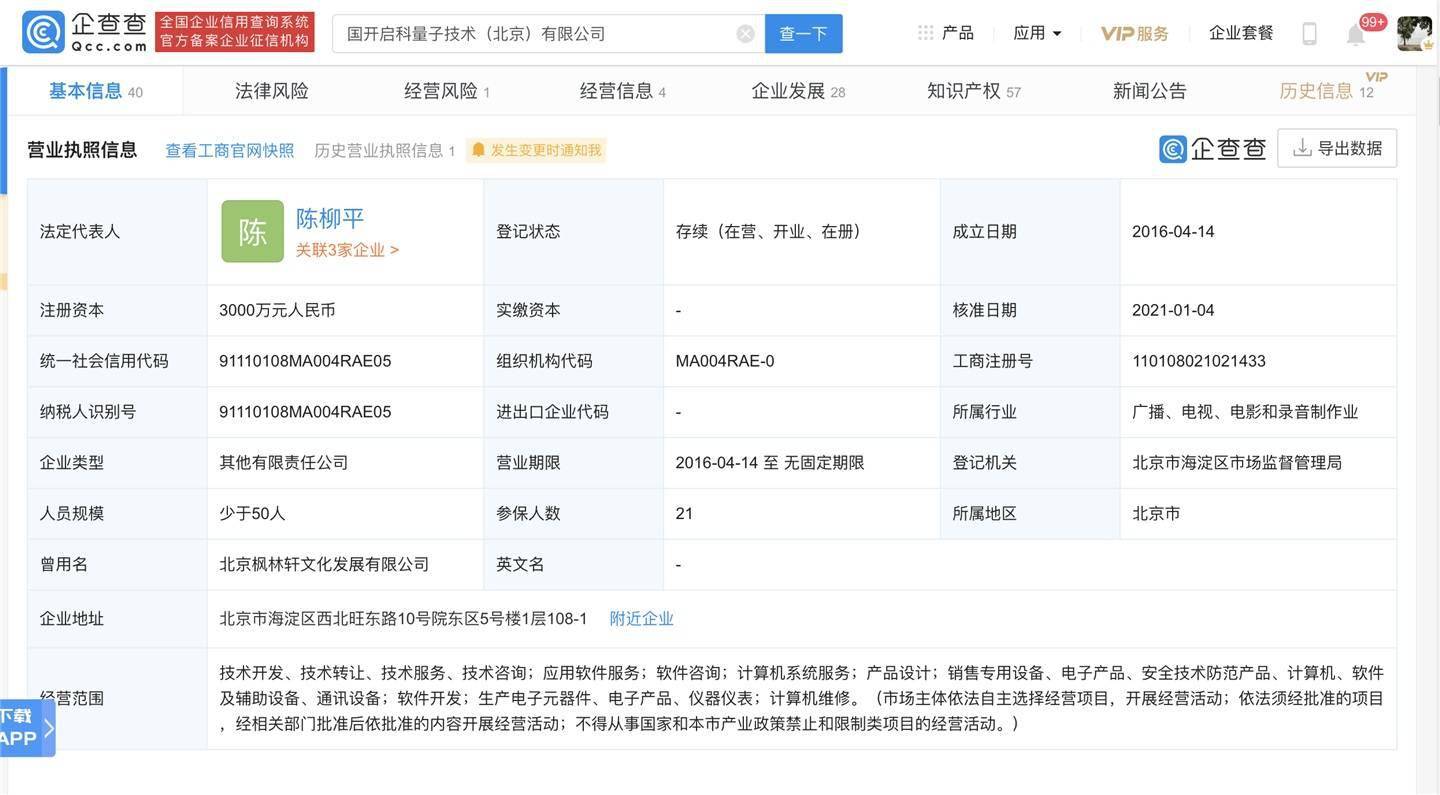
Task: Click the 企查查 watermark logo beside export
Action: [x=1213, y=149]
